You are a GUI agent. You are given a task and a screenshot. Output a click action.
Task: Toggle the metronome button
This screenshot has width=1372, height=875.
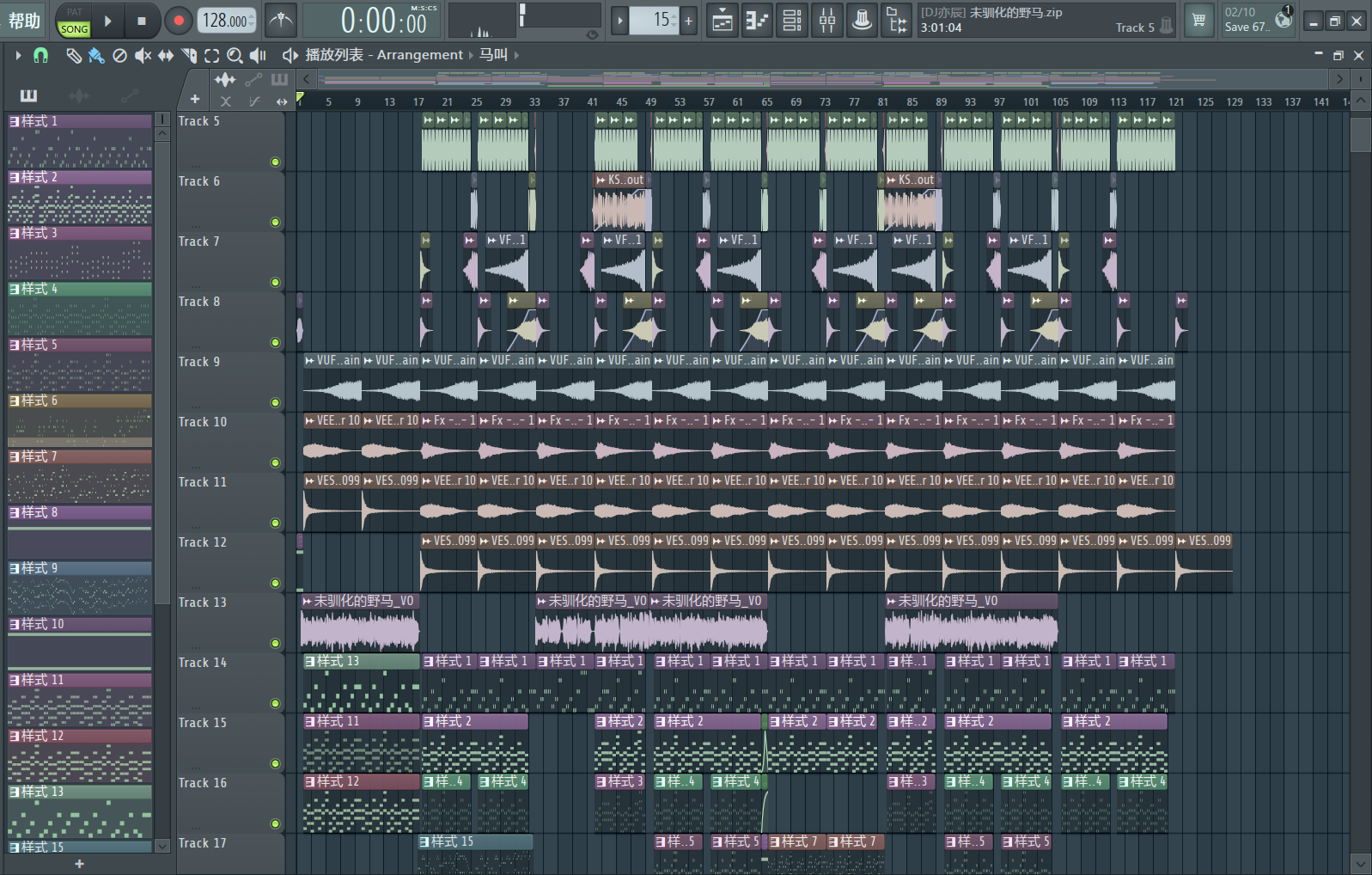click(x=281, y=21)
